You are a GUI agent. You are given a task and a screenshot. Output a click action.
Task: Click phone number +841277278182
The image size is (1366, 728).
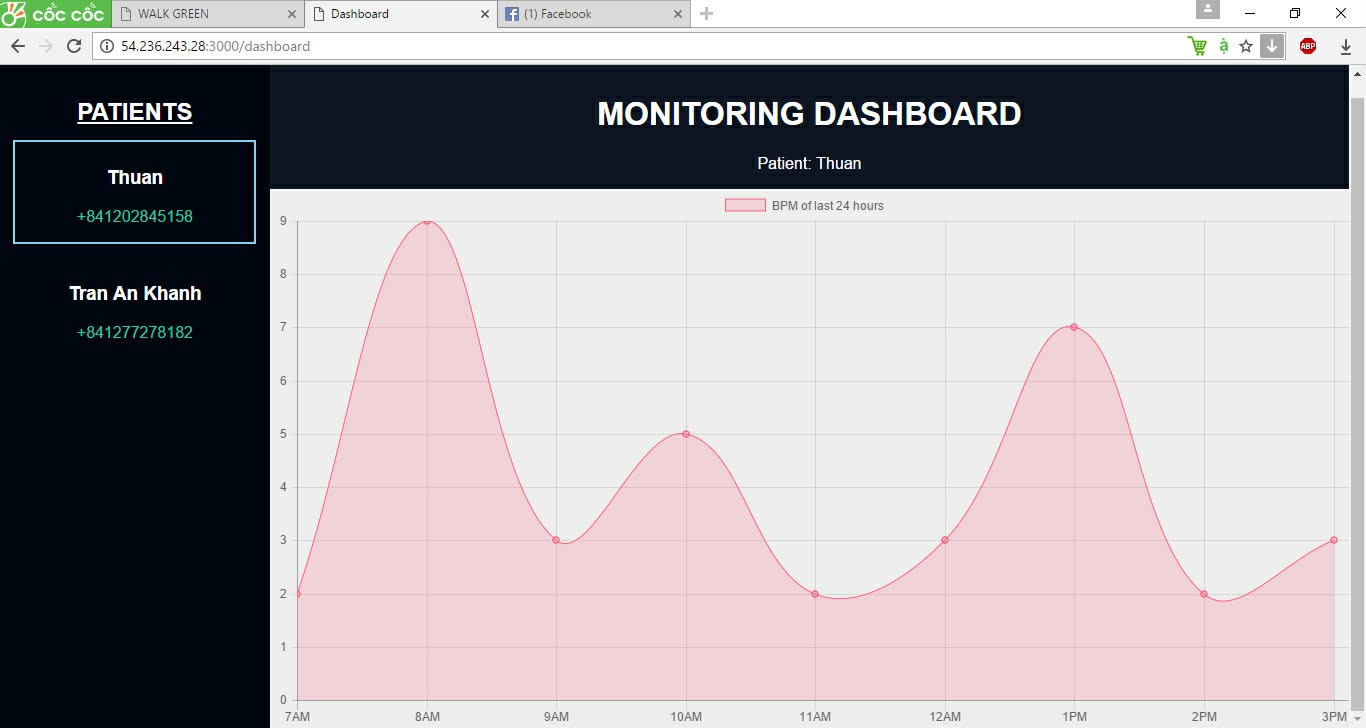[x=135, y=332]
